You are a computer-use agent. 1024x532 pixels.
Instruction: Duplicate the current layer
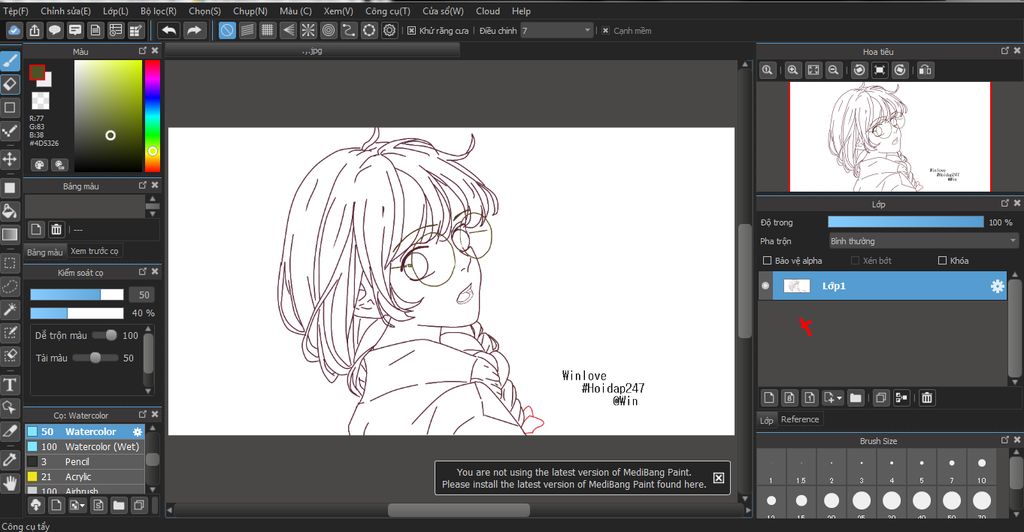(x=881, y=398)
